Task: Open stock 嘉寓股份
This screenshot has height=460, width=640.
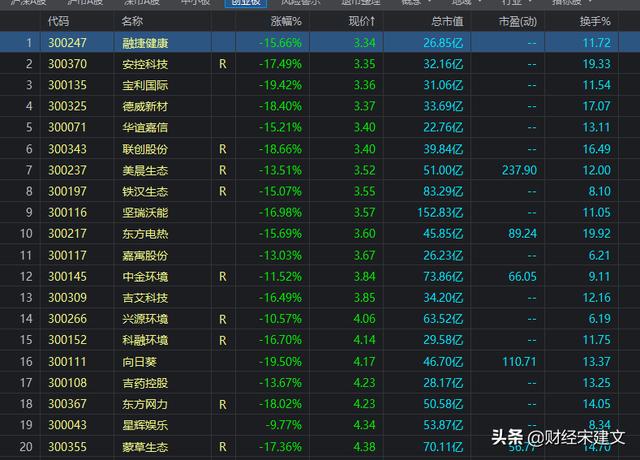Action: tap(145, 256)
